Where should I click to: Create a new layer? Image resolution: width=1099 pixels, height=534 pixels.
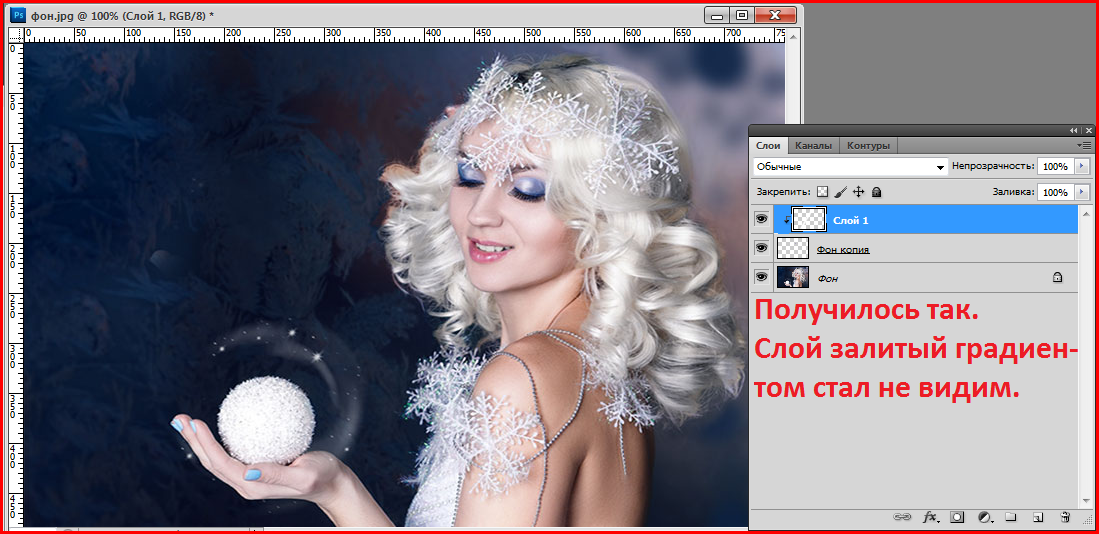coord(1038,517)
